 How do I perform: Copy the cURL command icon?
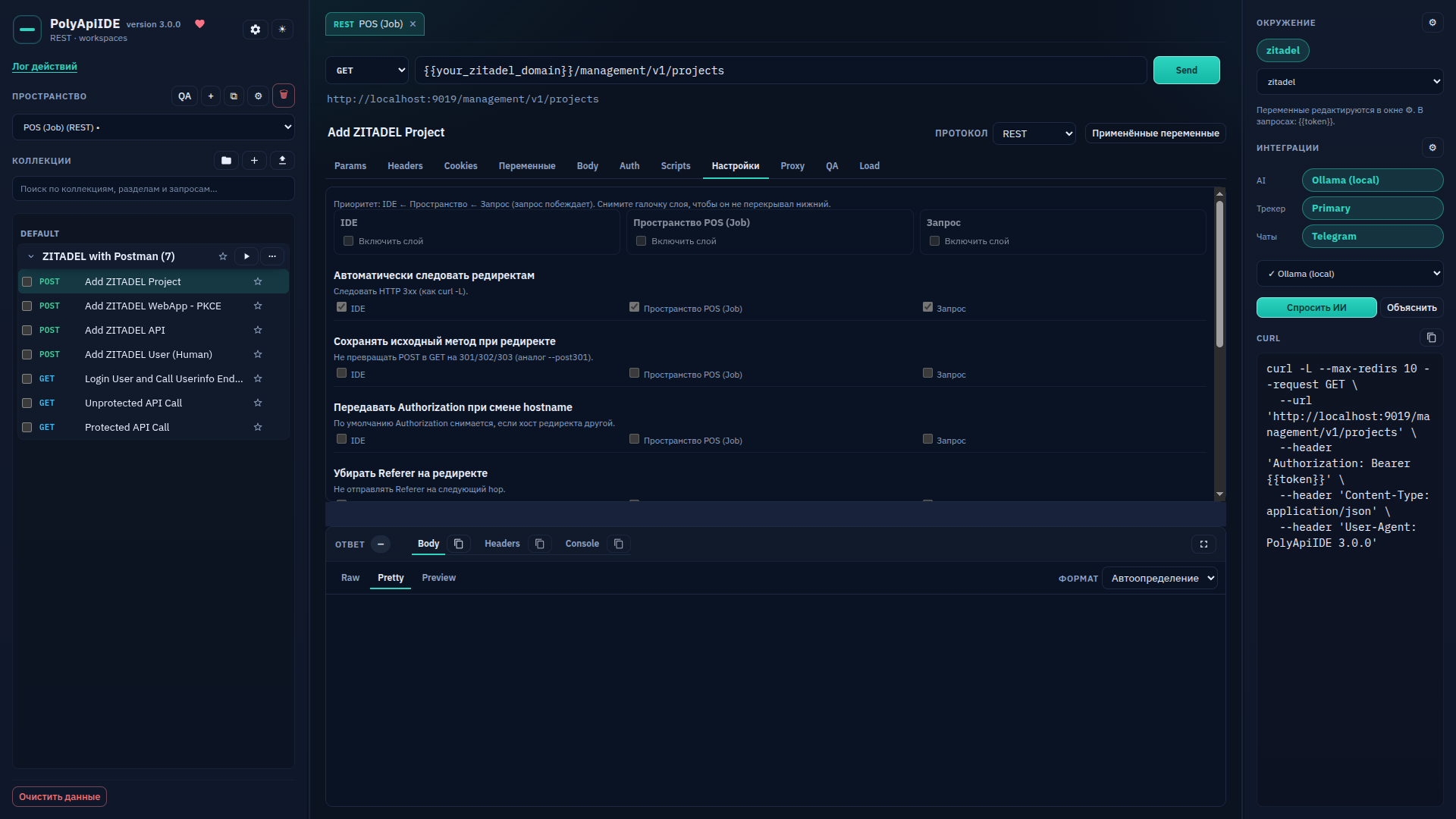click(x=1431, y=337)
